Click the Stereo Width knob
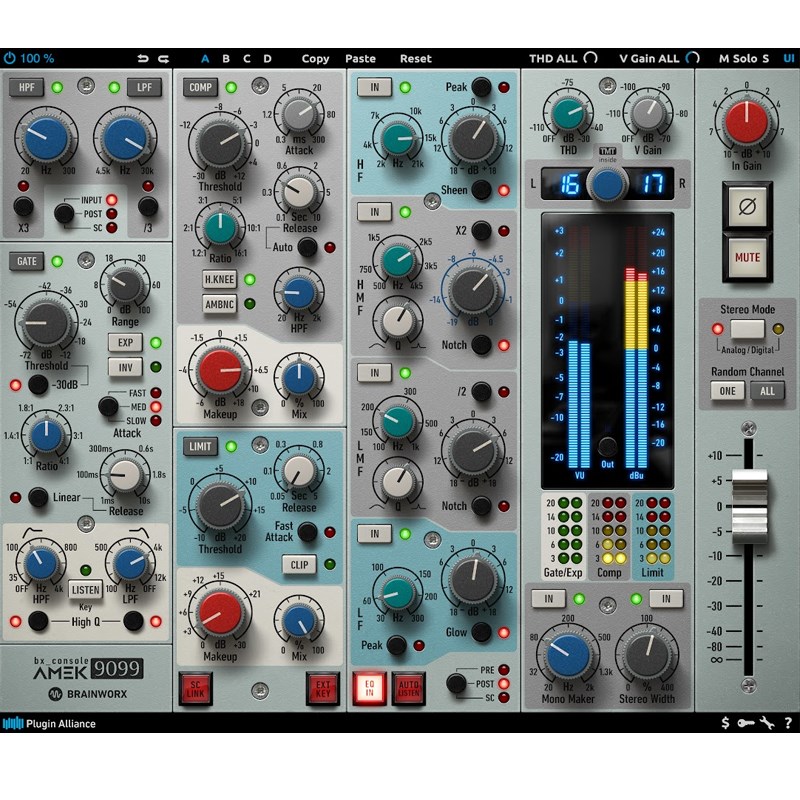 (x=647, y=655)
